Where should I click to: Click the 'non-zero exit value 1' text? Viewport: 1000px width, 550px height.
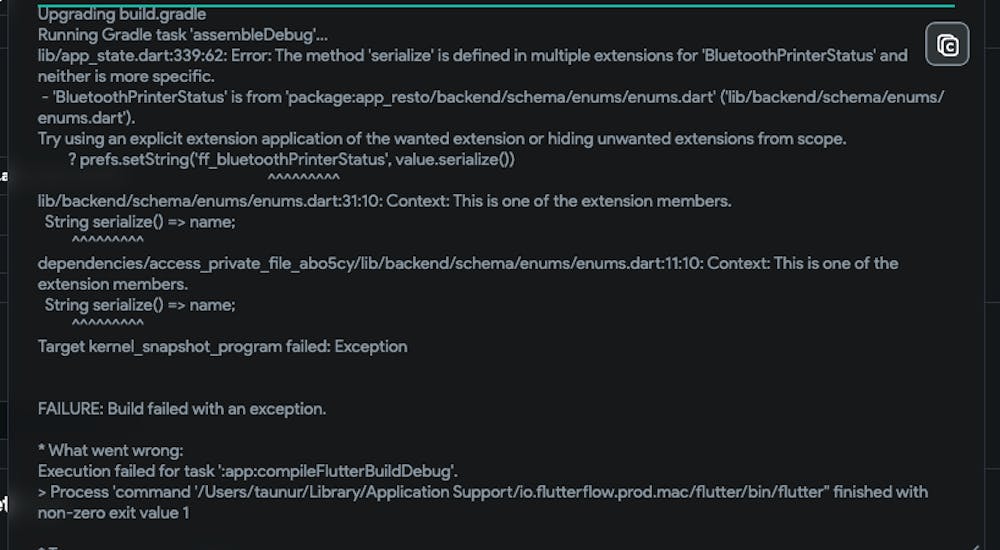(114, 513)
